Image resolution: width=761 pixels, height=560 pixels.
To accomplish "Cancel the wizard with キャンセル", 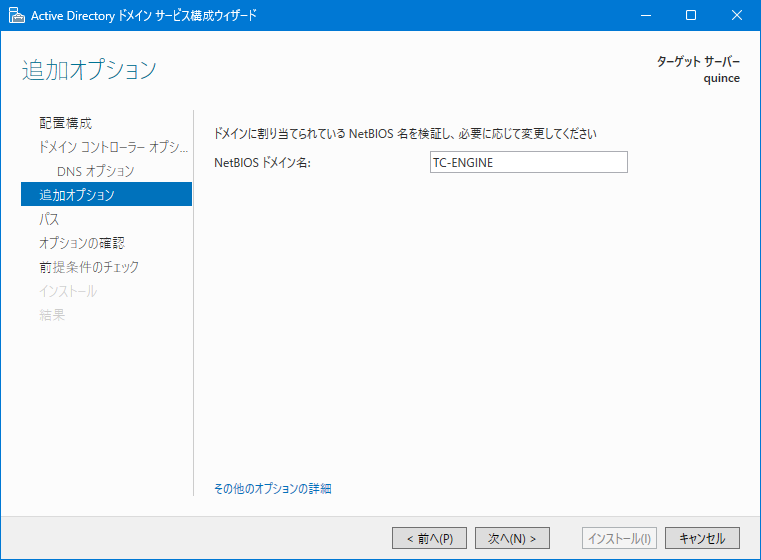I will [702, 538].
